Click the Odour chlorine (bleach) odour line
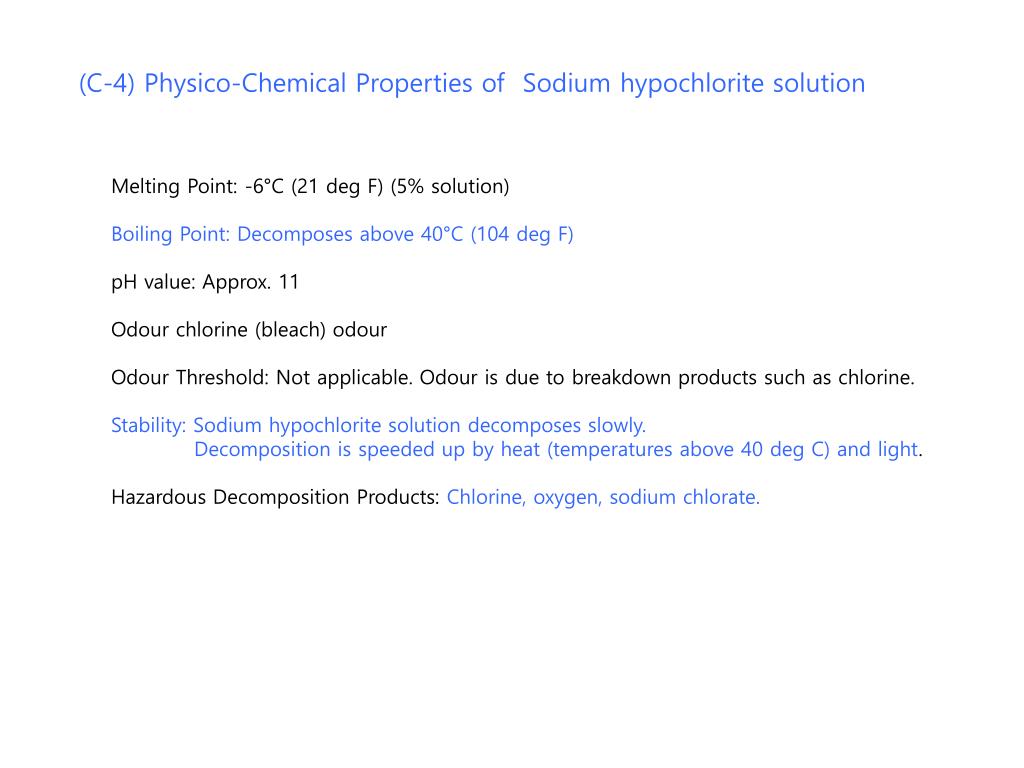The height and width of the screenshot is (768, 1024). pos(249,330)
